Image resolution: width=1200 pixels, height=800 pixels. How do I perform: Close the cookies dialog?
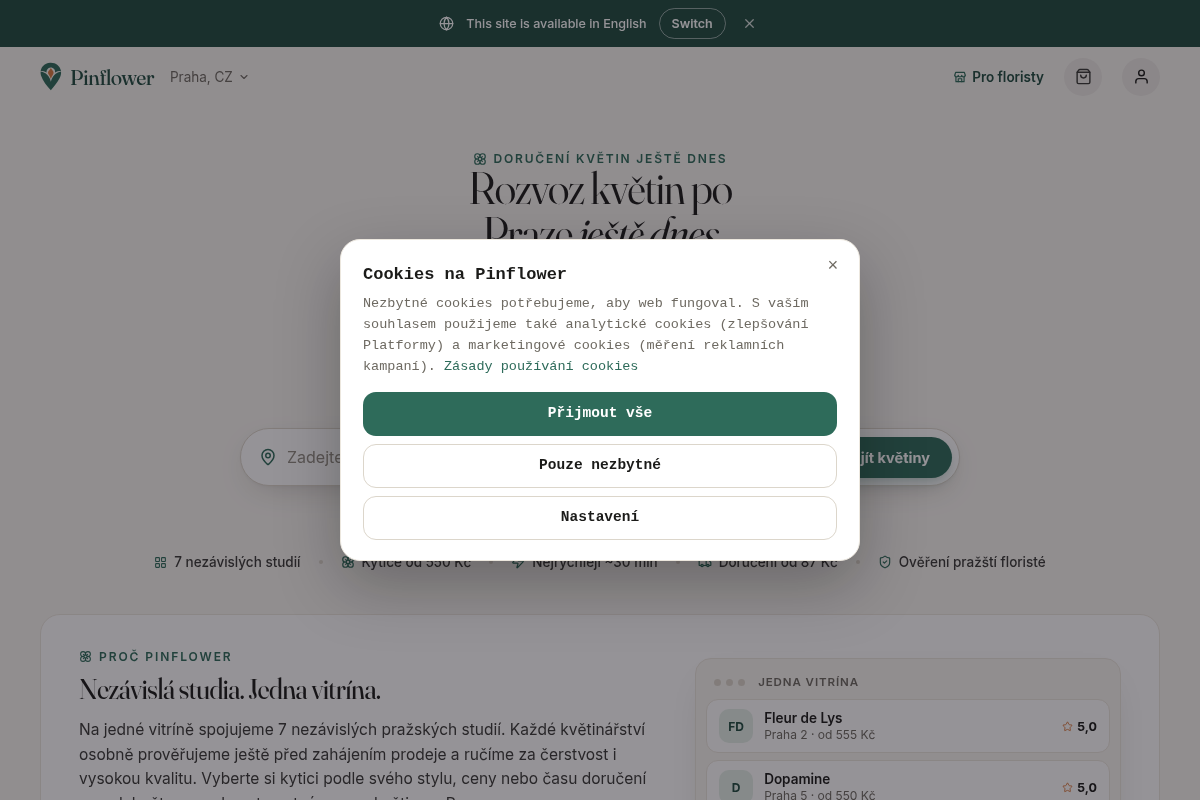(x=833, y=265)
